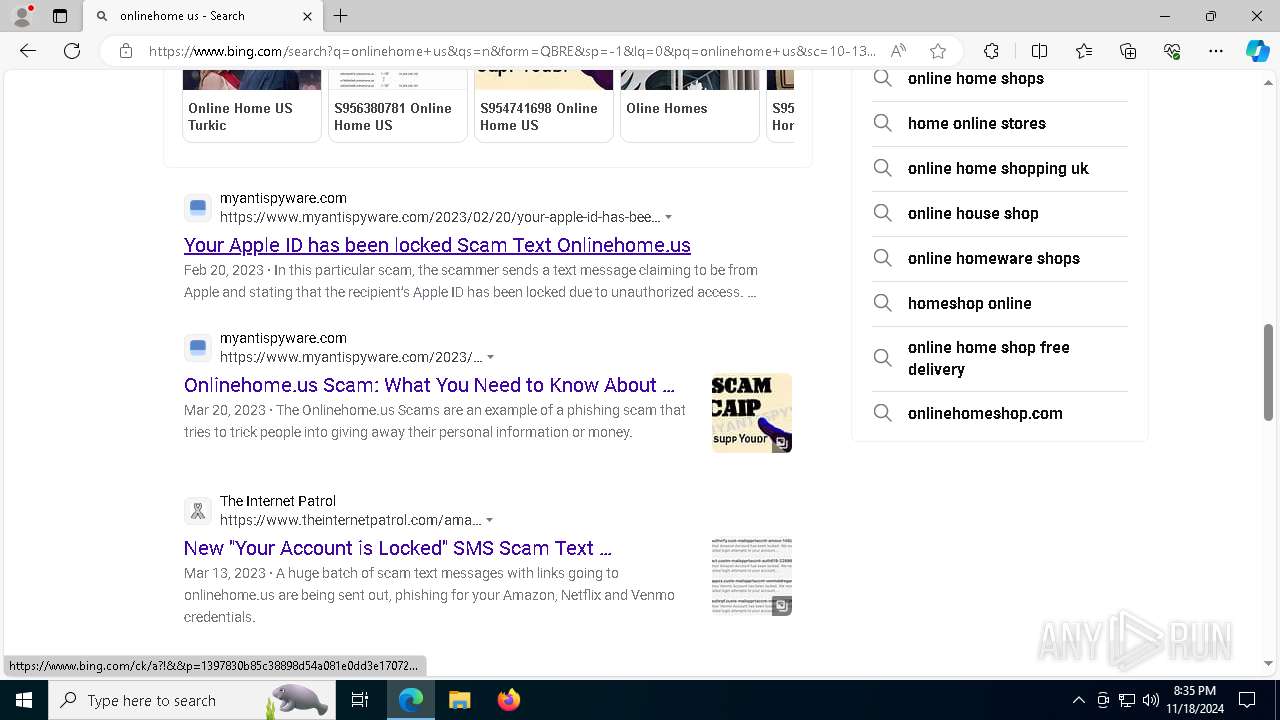1280x720 pixels.
Task: Open the Favorites list icon
Action: (x=1084, y=51)
